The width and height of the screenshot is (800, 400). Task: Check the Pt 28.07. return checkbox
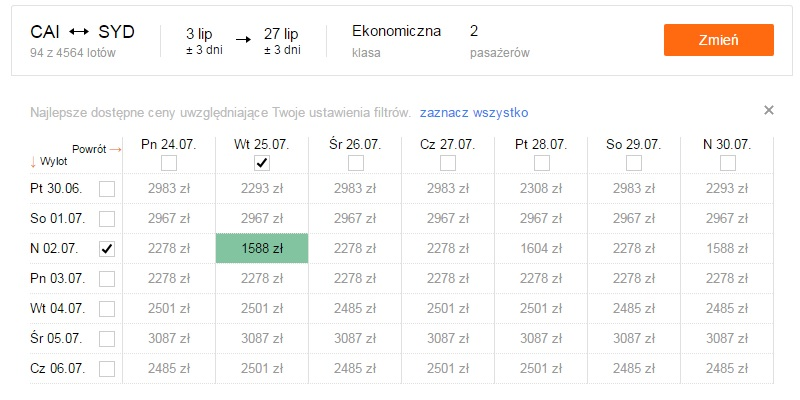pyautogui.click(x=541, y=163)
